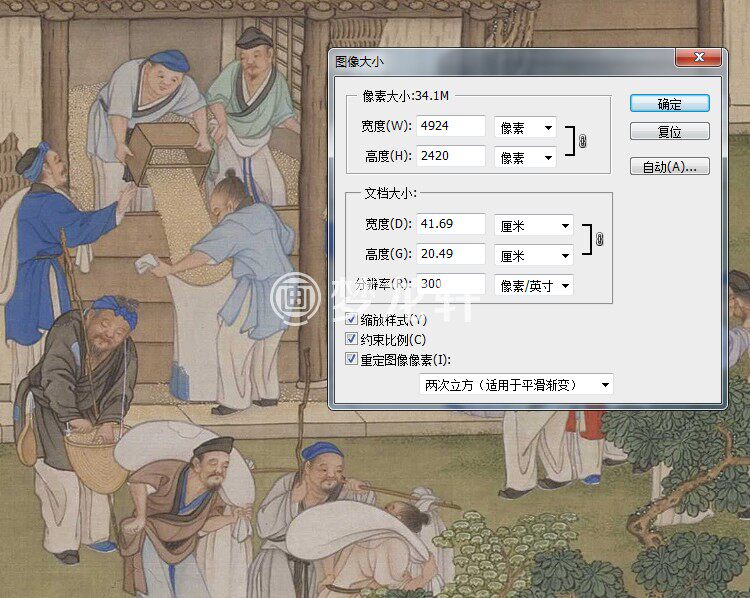Screen dimensions: 750x598
Task: Click the 分辨率(R) field showing 300
Action: [451, 284]
